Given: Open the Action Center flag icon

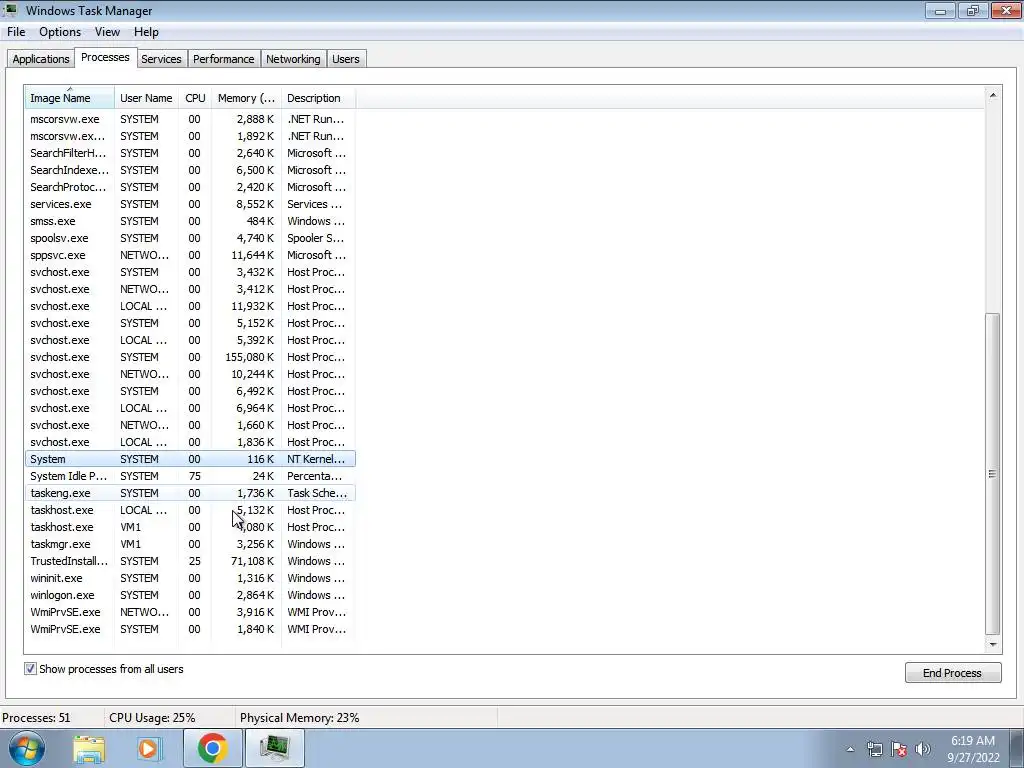Looking at the screenshot, I should [899, 749].
